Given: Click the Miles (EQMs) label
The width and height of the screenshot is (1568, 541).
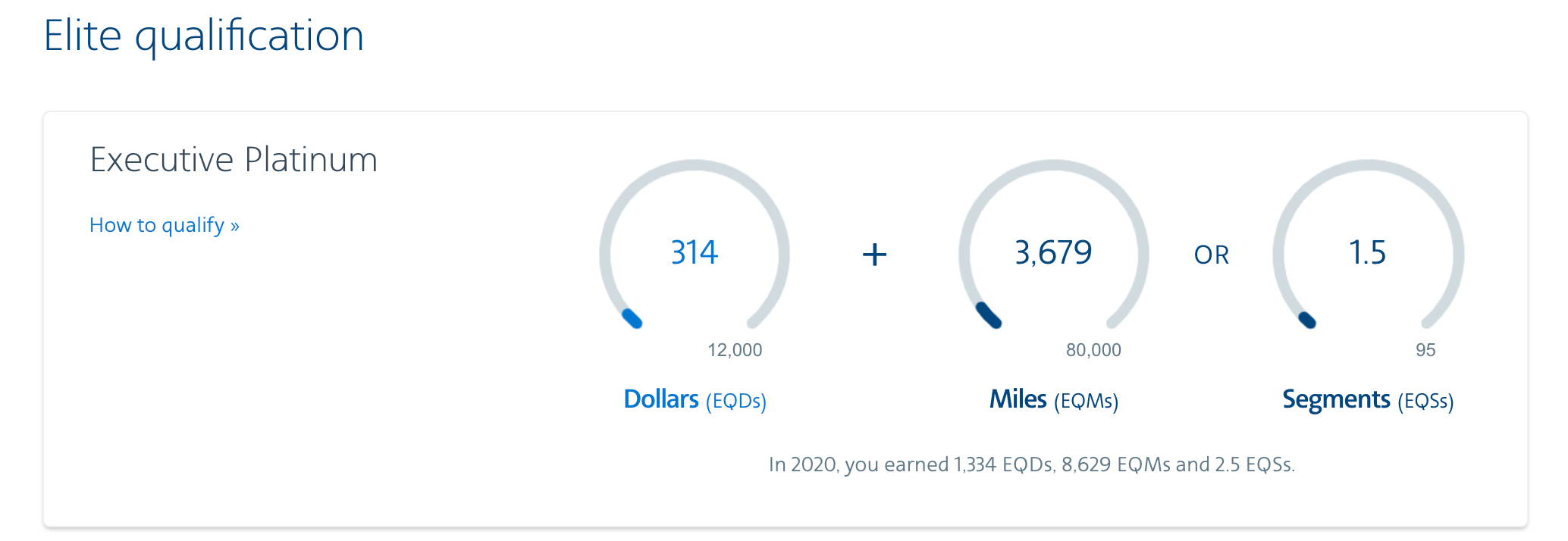Looking at the screenshot, I should (x=1053, y=399).
